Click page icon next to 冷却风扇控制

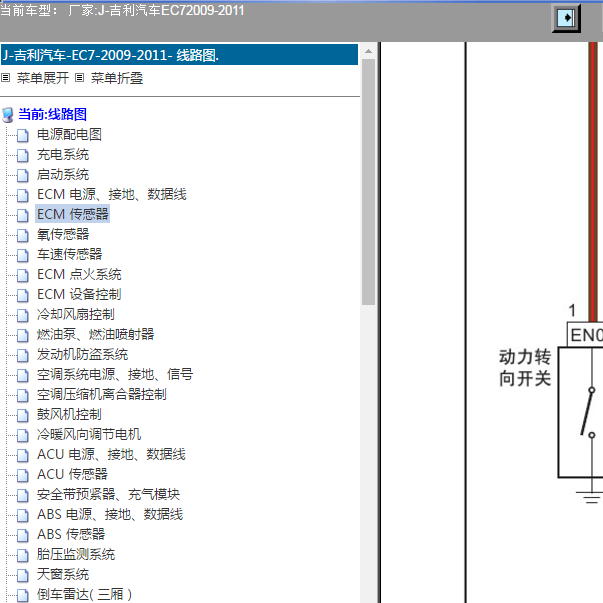point(23,315)
